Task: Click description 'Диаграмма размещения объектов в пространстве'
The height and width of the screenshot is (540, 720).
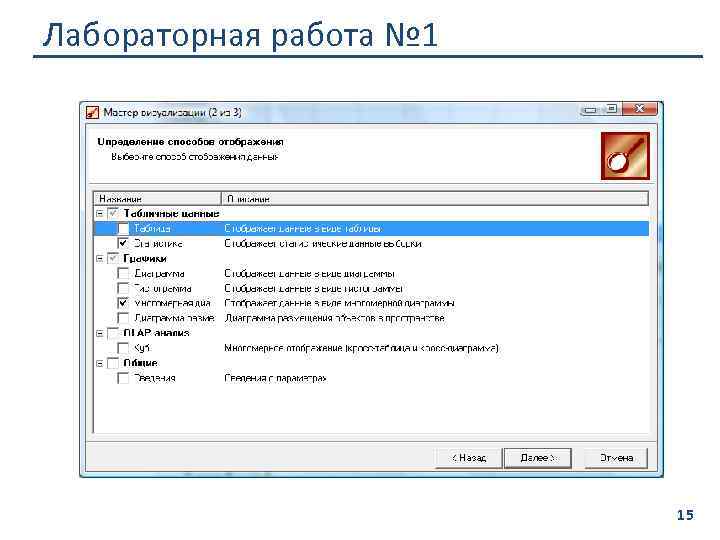Action: 334,318
